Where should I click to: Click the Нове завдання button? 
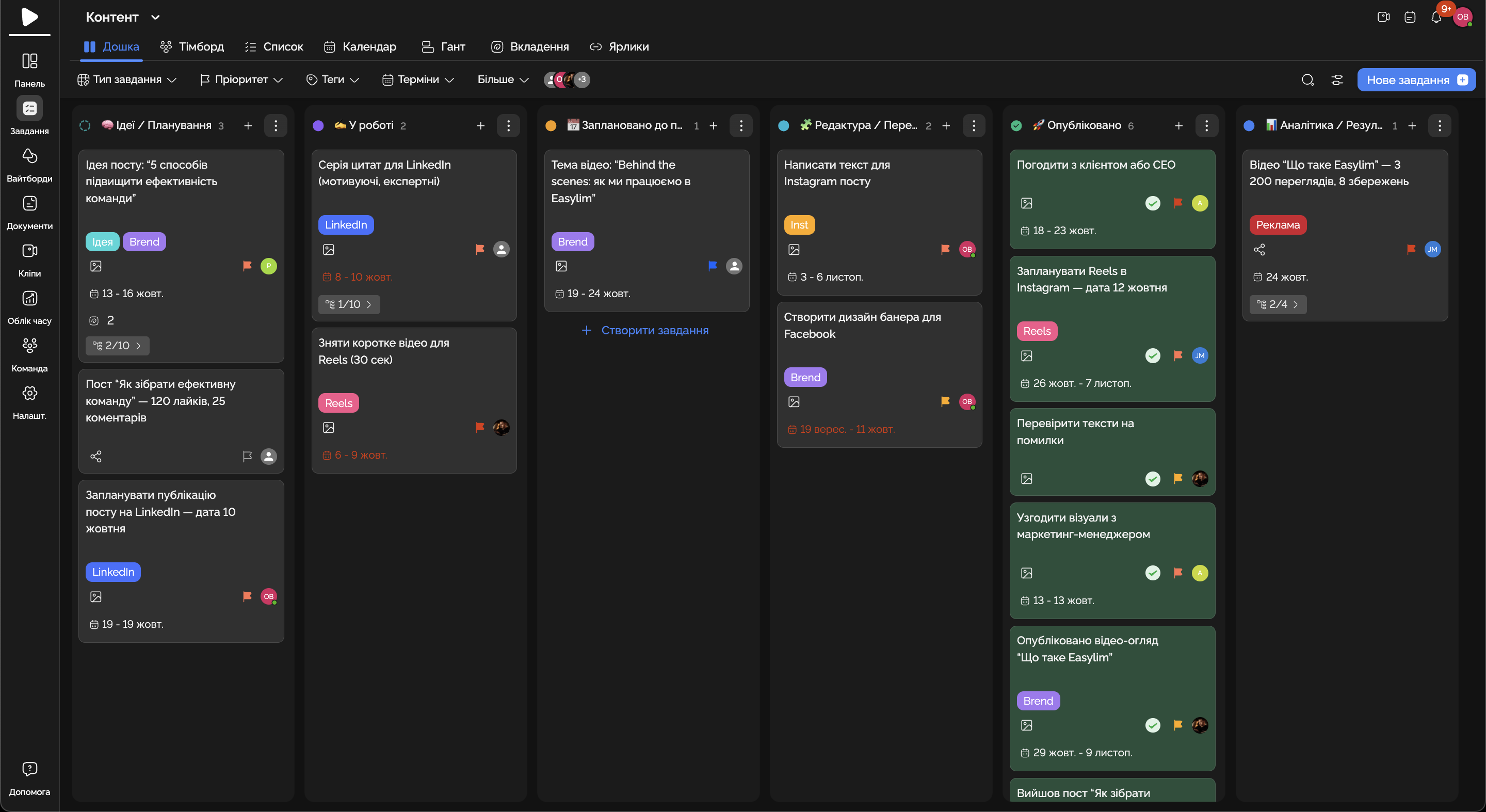(x=1416, y=79)
